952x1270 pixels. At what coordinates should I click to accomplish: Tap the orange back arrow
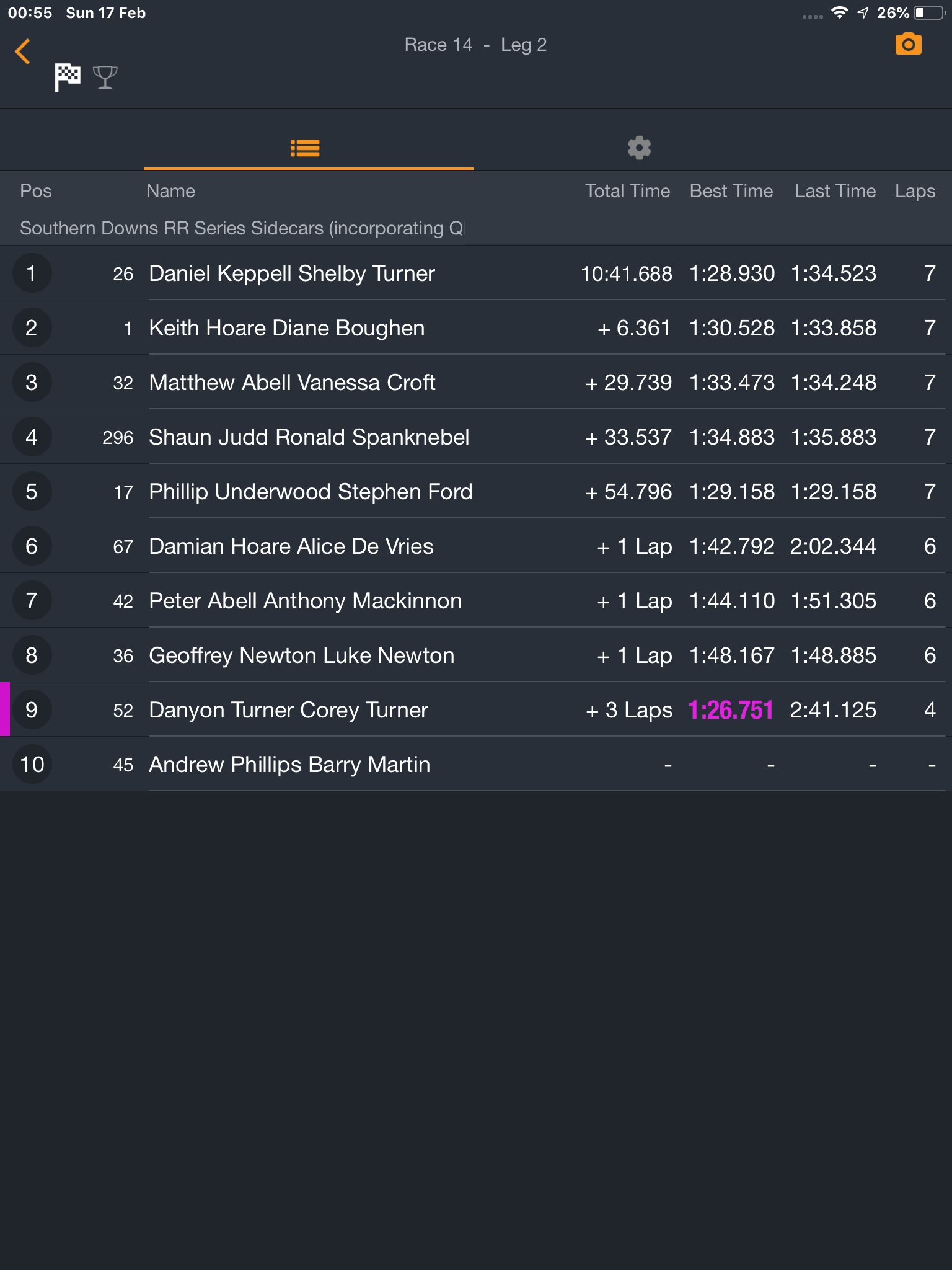coord(22,51)
